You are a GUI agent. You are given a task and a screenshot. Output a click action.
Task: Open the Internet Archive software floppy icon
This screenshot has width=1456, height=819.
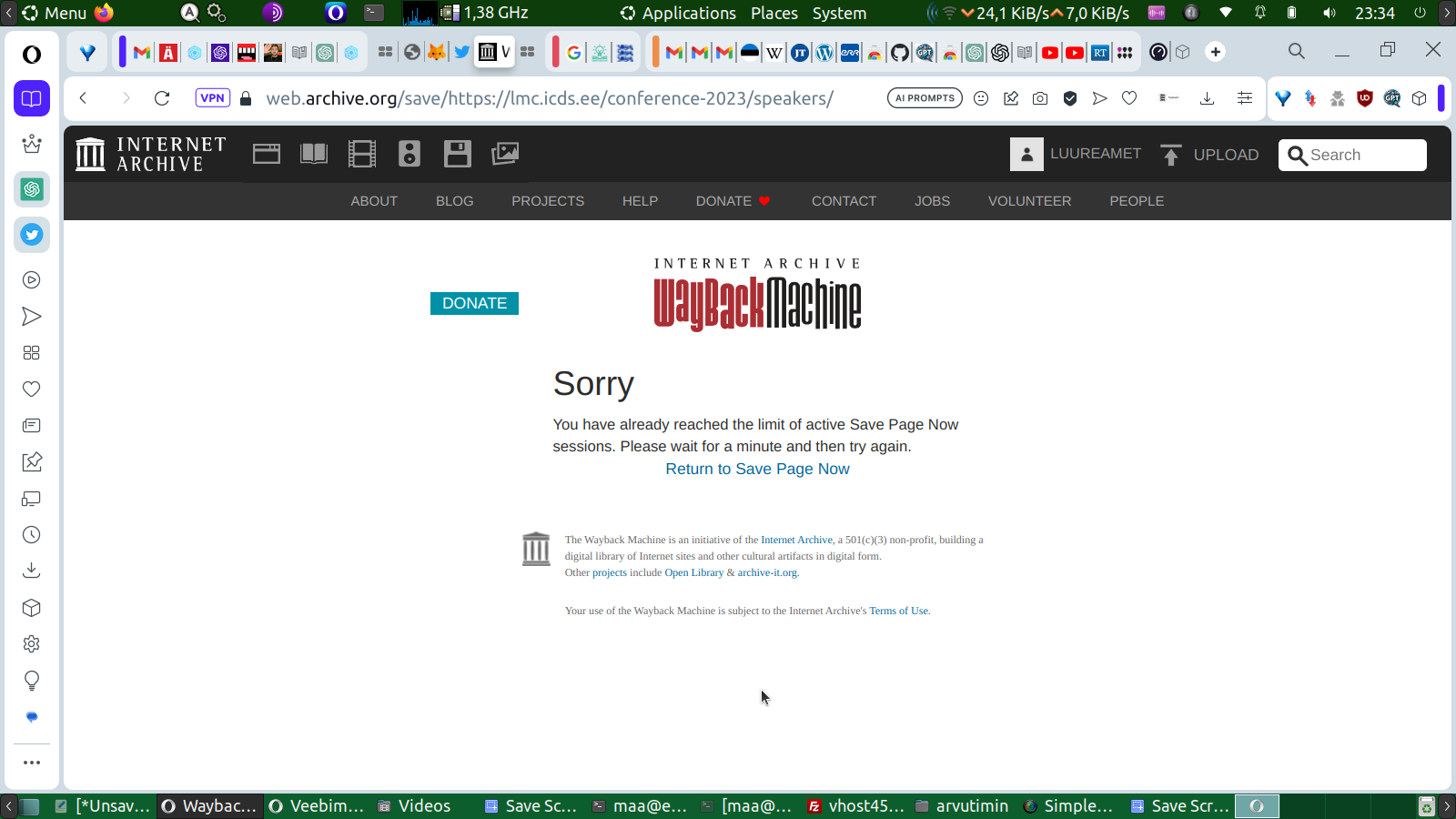tap(458, 154)
